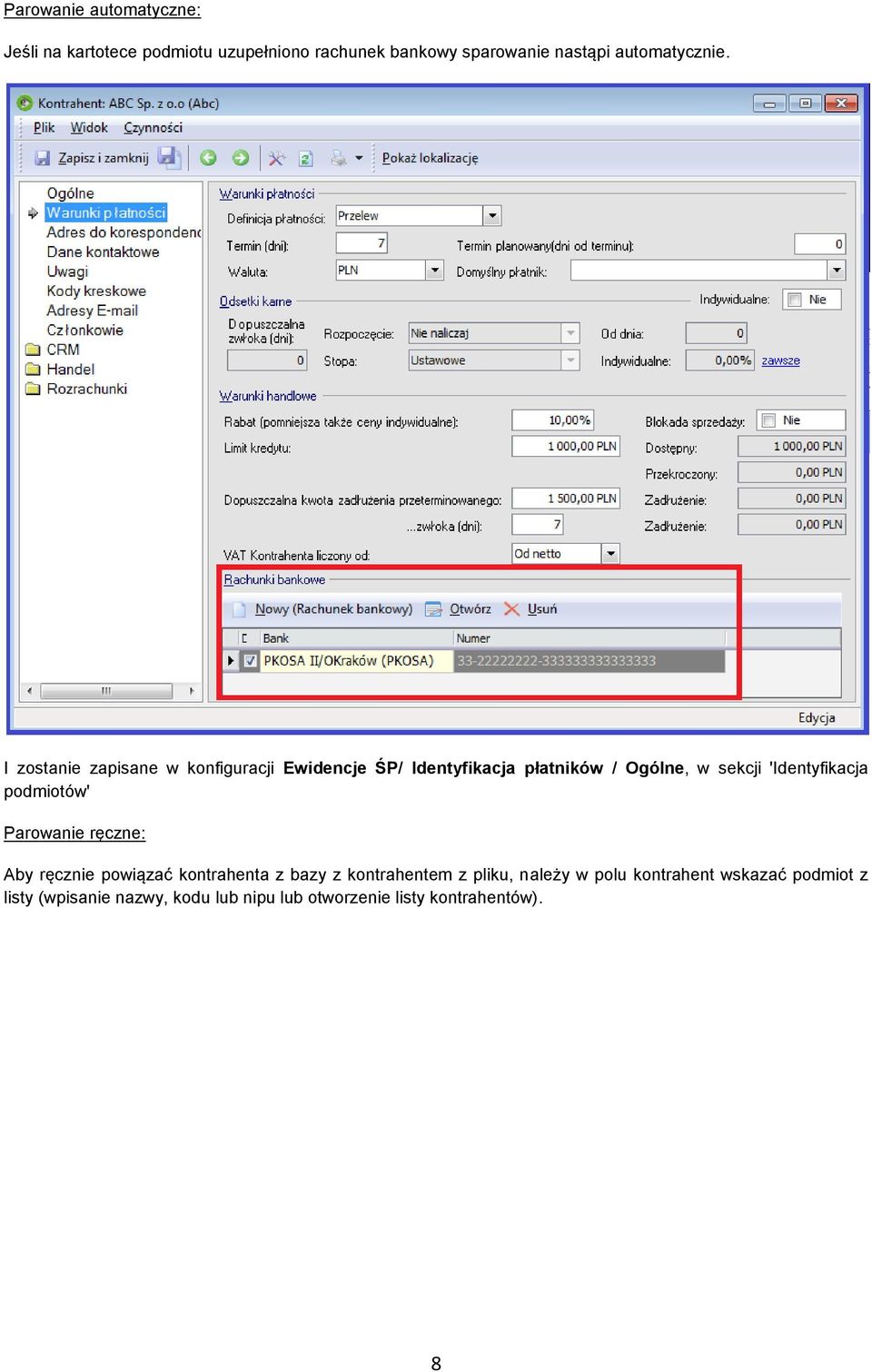Select Dane kontaktowe in the tree
872x1372 pixels.
(x=103, y=252)
